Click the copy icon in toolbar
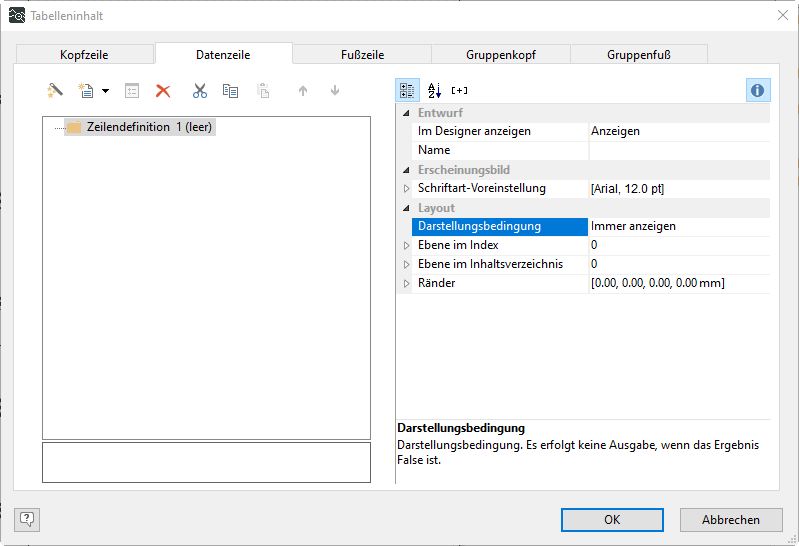799x546 pixels. (x=230, y=91)
